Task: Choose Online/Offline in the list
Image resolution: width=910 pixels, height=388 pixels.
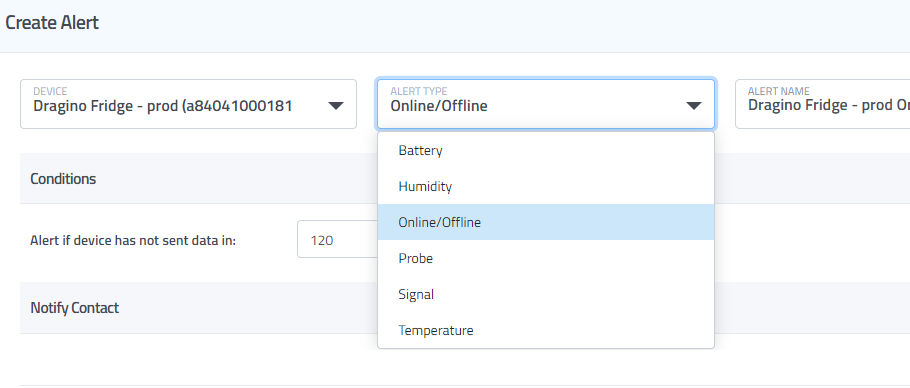Action: click(x=546, y=222)
